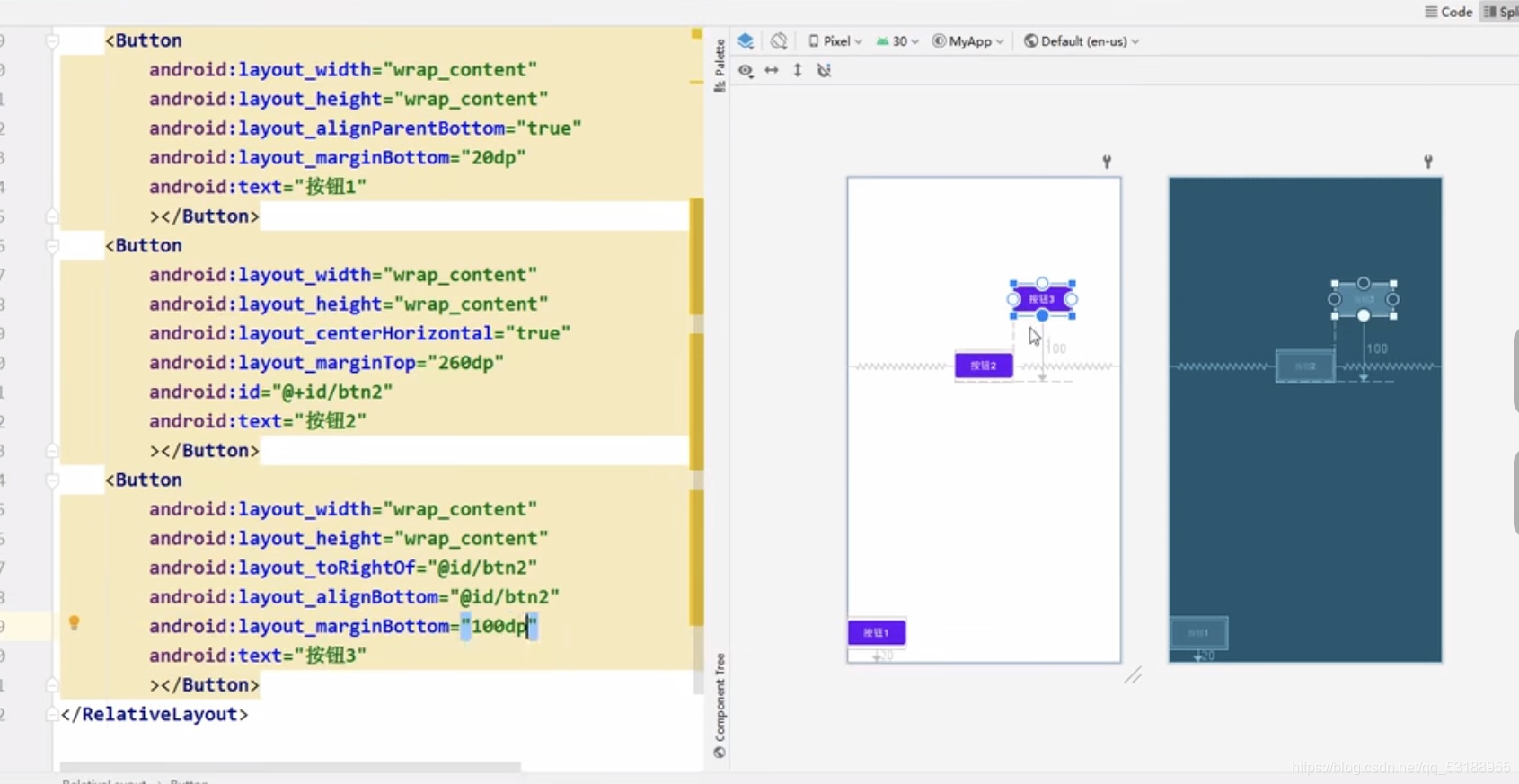Image resolution: width=1519 pixels, height=784 pixels.
Task: Open the Component Tree side panel
Action: [x=720, y=706]
